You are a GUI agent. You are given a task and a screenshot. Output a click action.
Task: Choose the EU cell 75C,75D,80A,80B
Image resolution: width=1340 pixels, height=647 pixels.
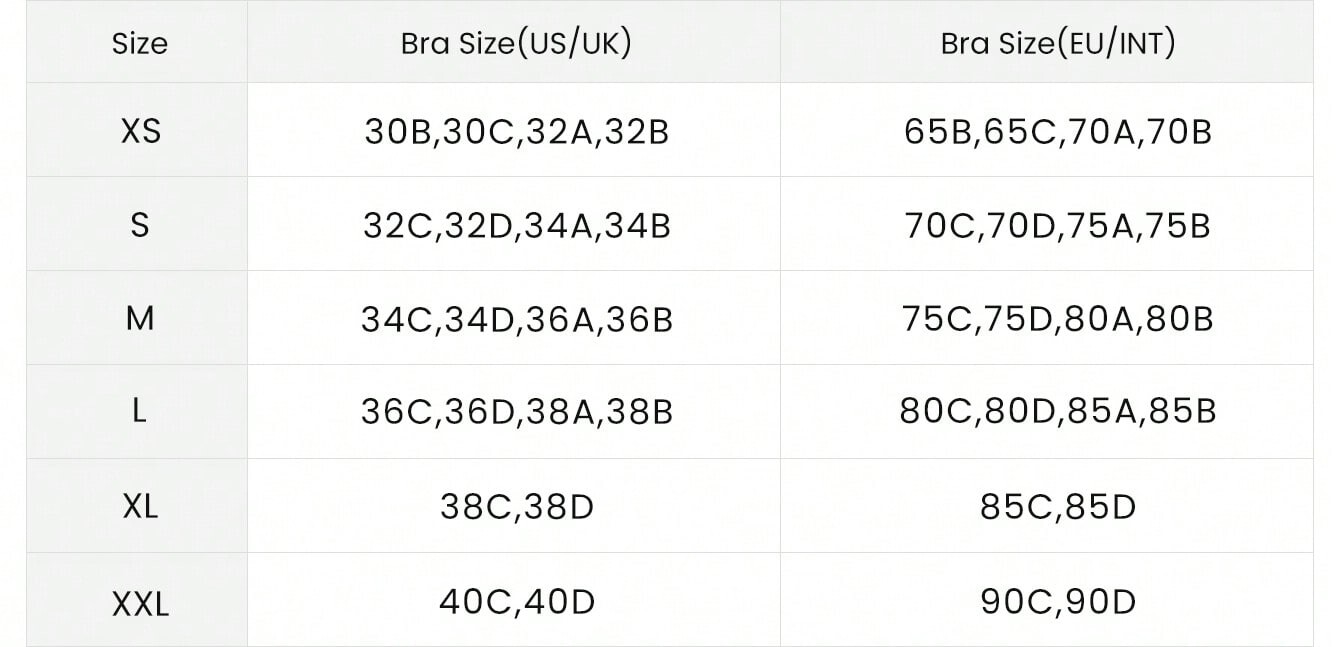click(1058, 318)
